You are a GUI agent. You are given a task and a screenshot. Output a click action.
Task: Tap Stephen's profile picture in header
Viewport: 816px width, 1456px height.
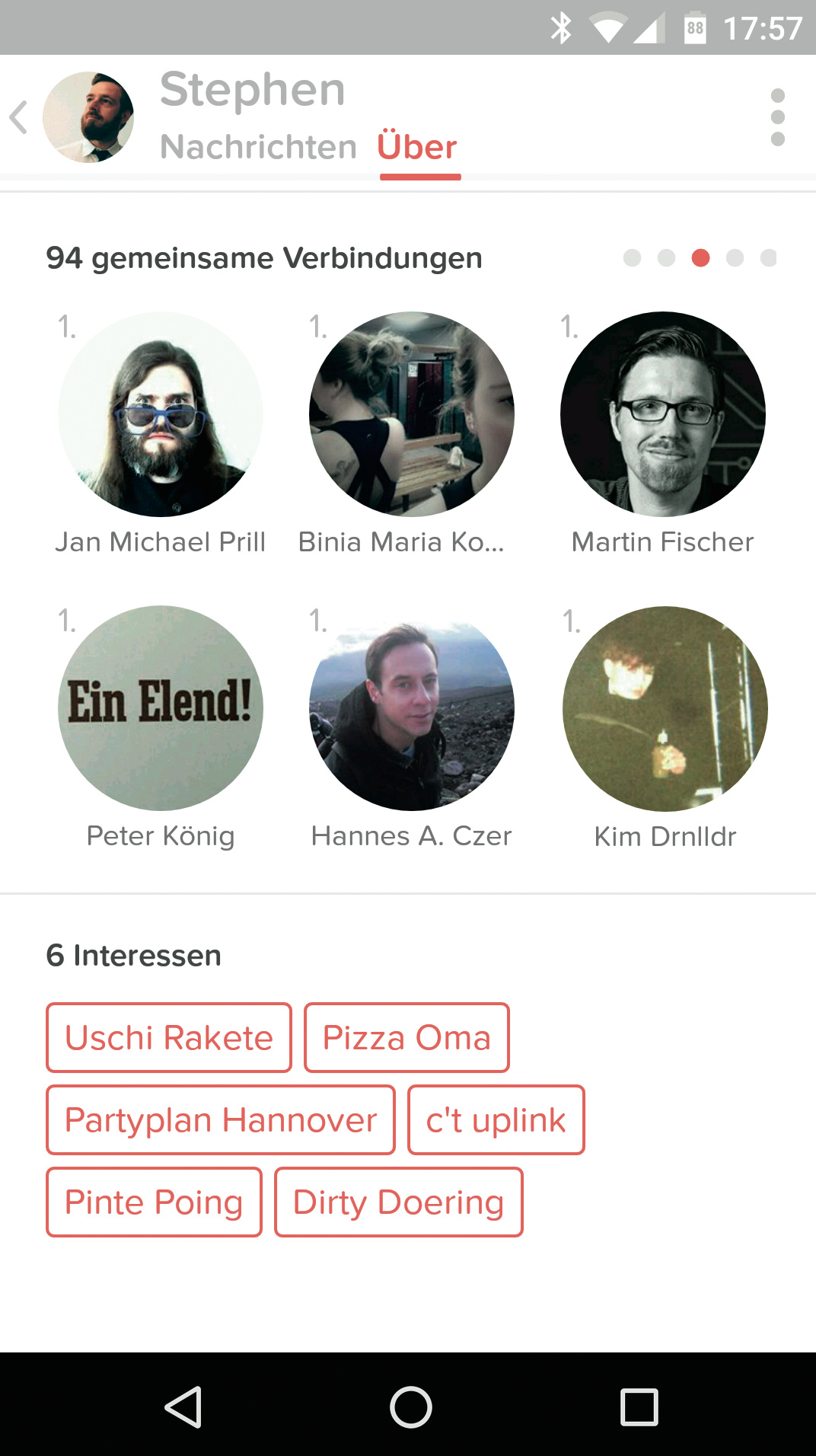pos(88,117)
